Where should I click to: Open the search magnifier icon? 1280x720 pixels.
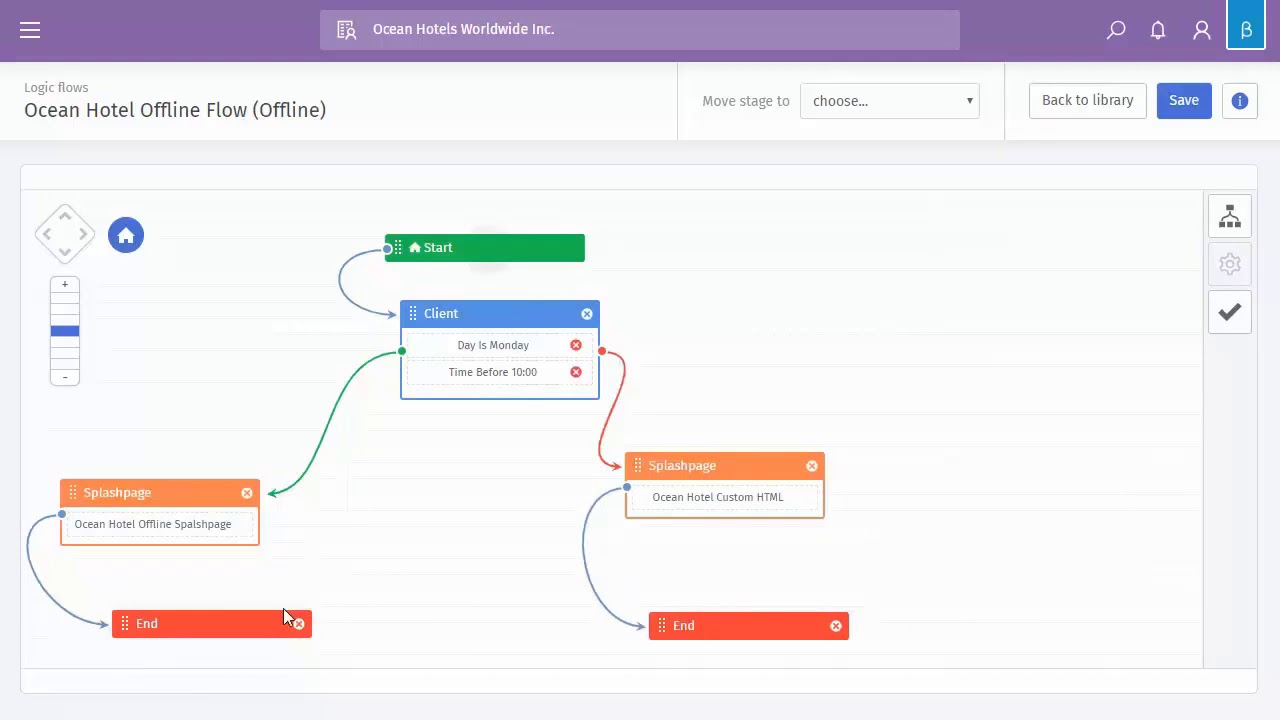1116,30
